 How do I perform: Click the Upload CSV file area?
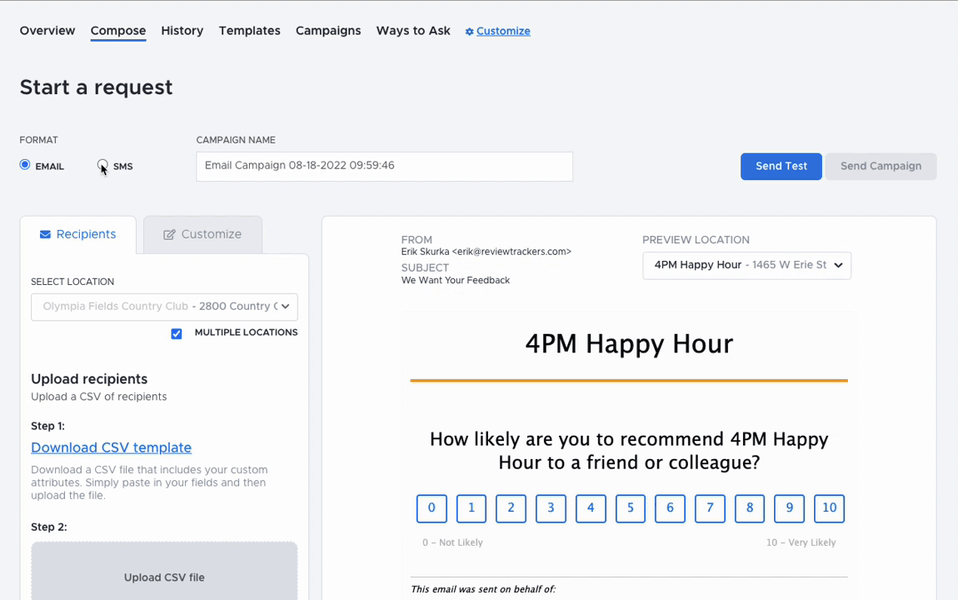164,571
